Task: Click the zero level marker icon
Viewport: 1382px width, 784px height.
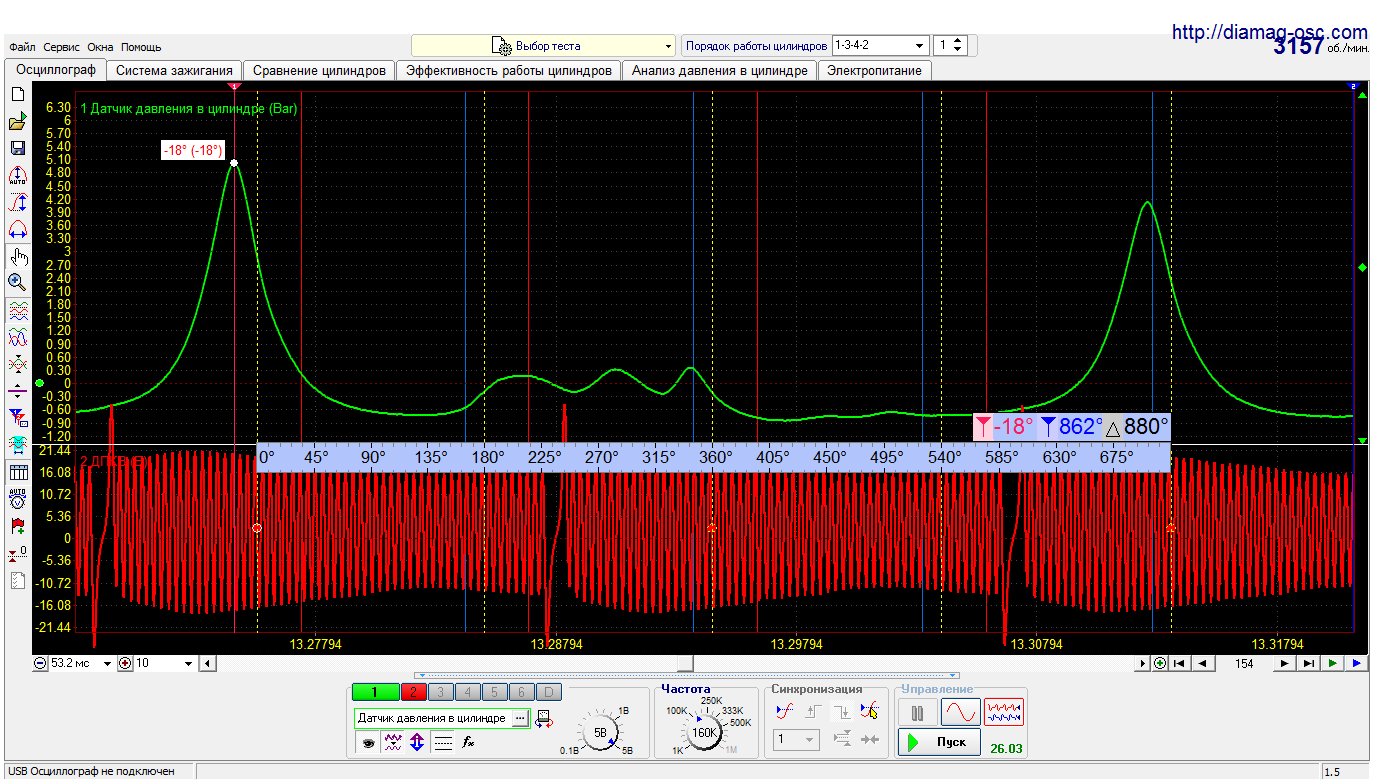Action: click(x=17, y=552)
